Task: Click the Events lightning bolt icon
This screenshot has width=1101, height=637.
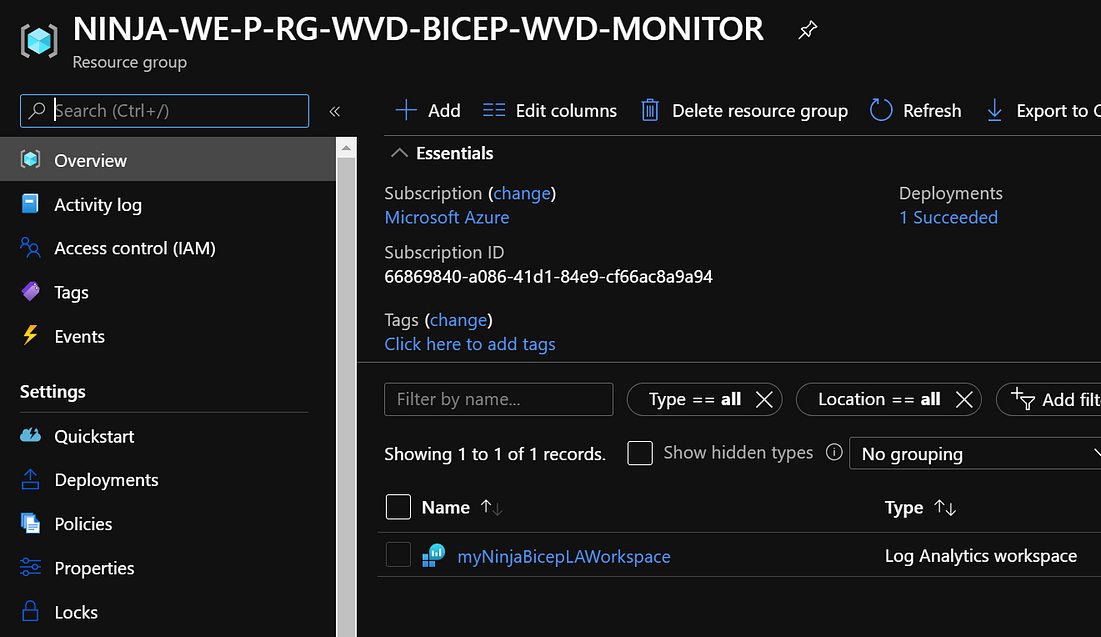Action: pos(30,335)
